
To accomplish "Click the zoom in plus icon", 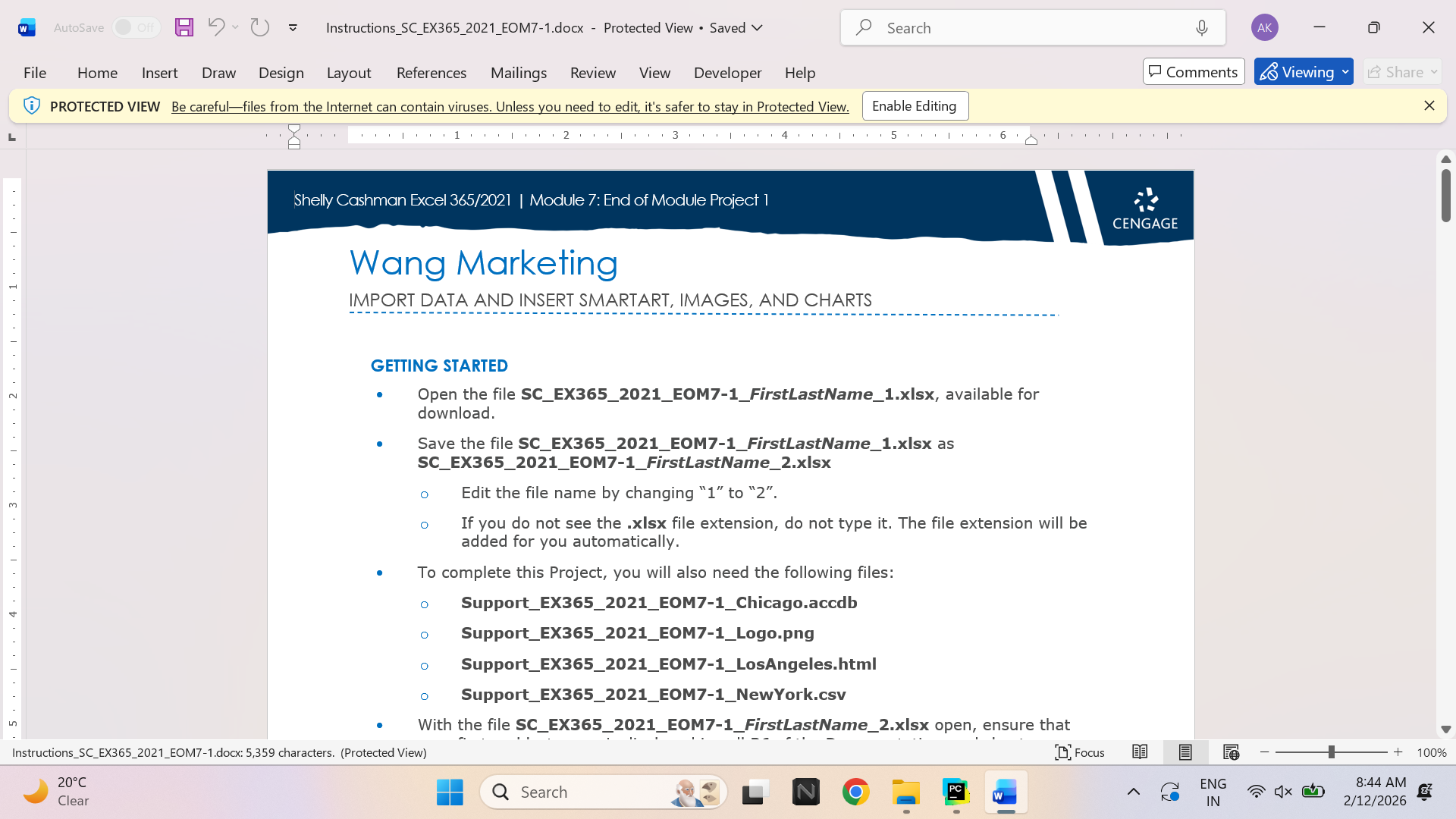I will point(1398,752).
